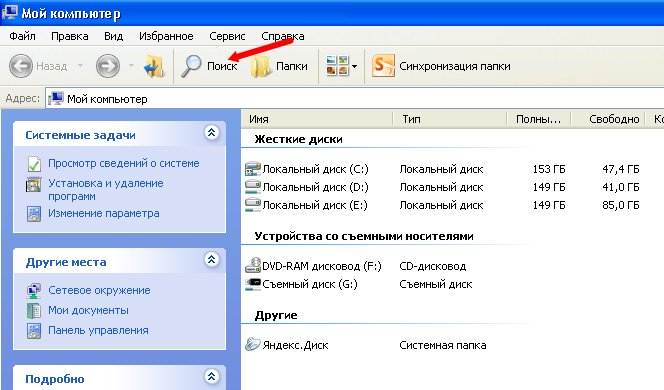Open the Справка menu
Image resolution: width=664 pixels, height=390 pixels.
pos(282,36)
